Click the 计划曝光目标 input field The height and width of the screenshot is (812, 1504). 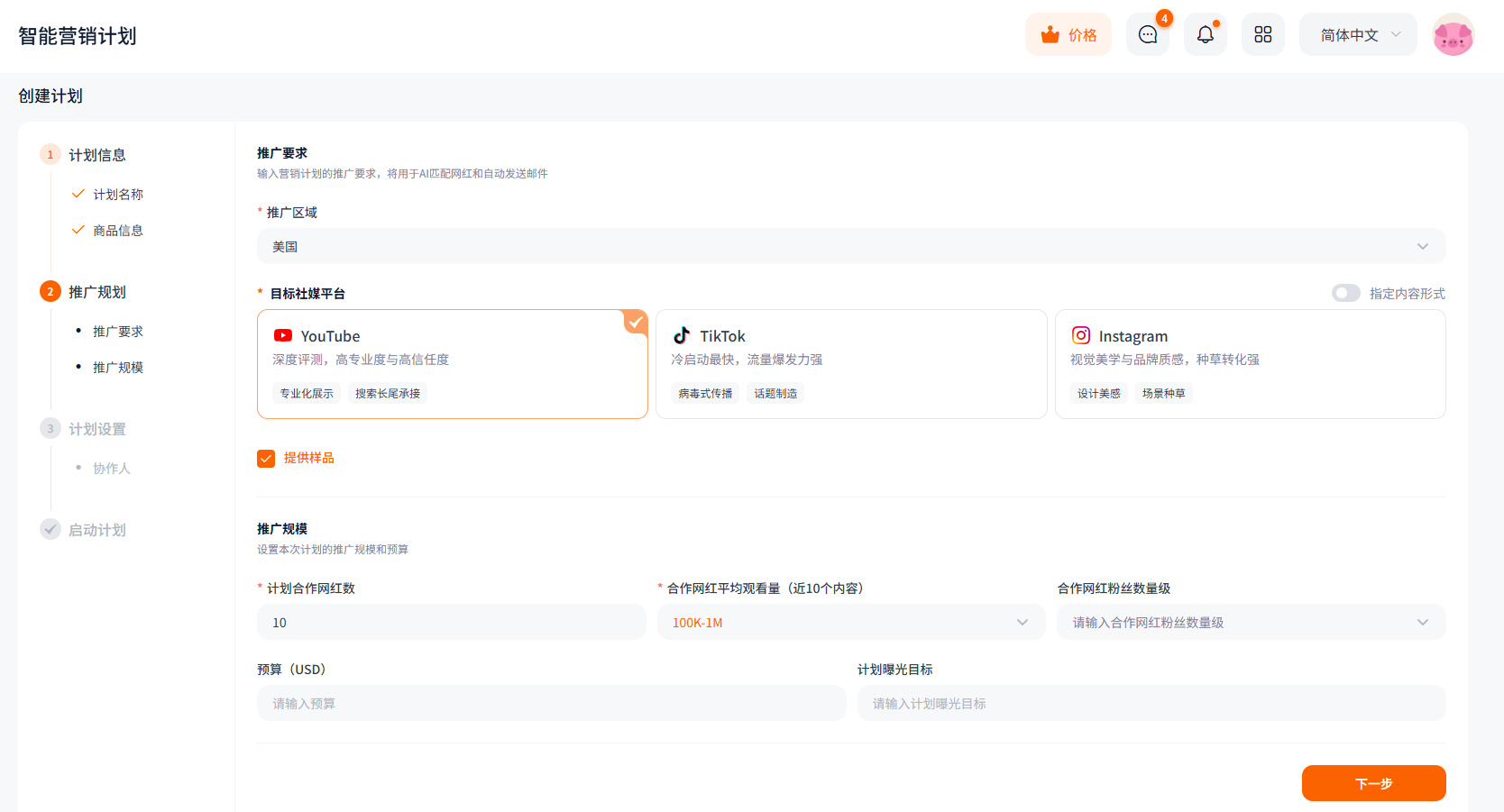(x=1151, y=704)
